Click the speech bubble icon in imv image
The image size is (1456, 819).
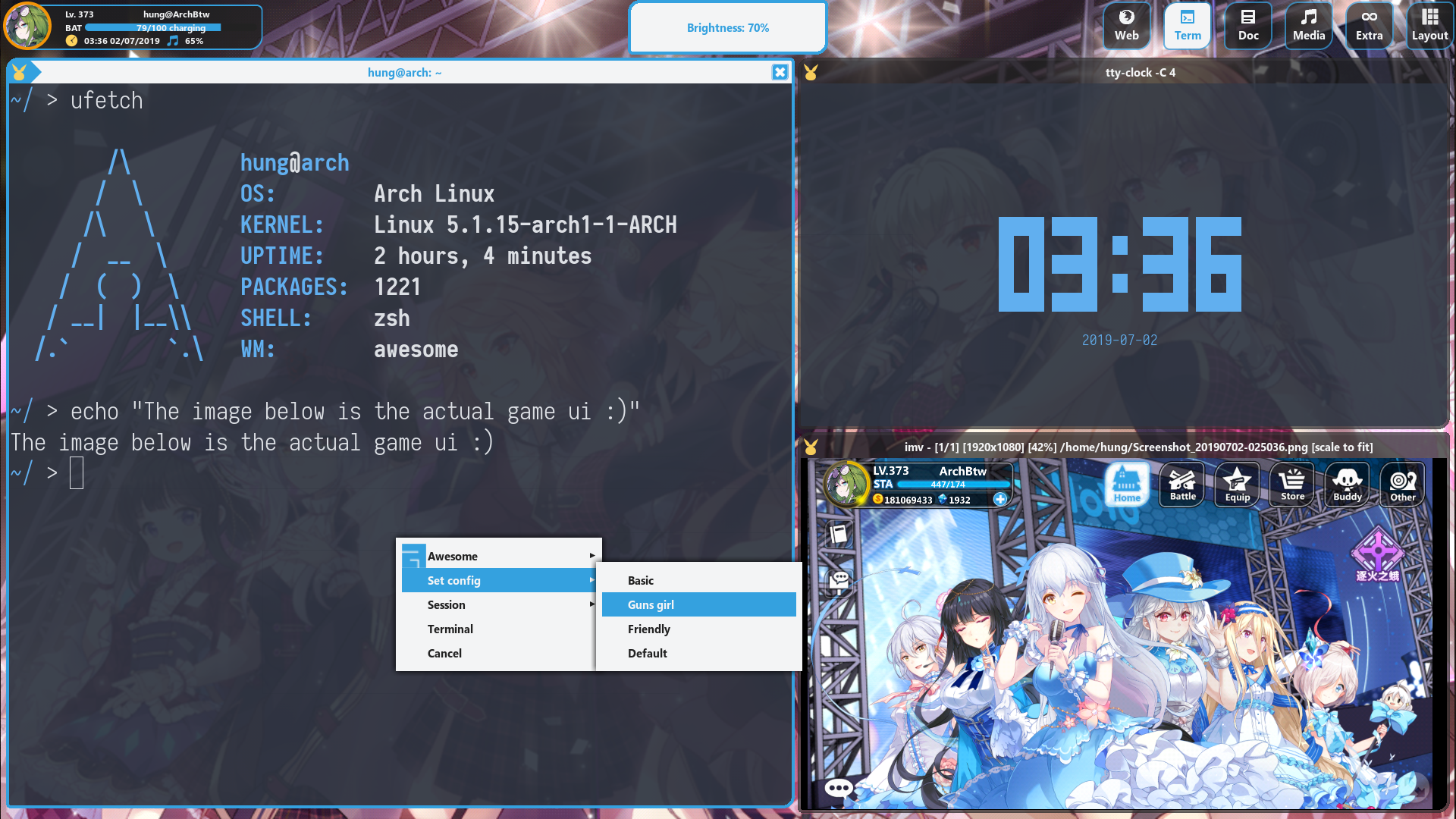click(839, 788)
